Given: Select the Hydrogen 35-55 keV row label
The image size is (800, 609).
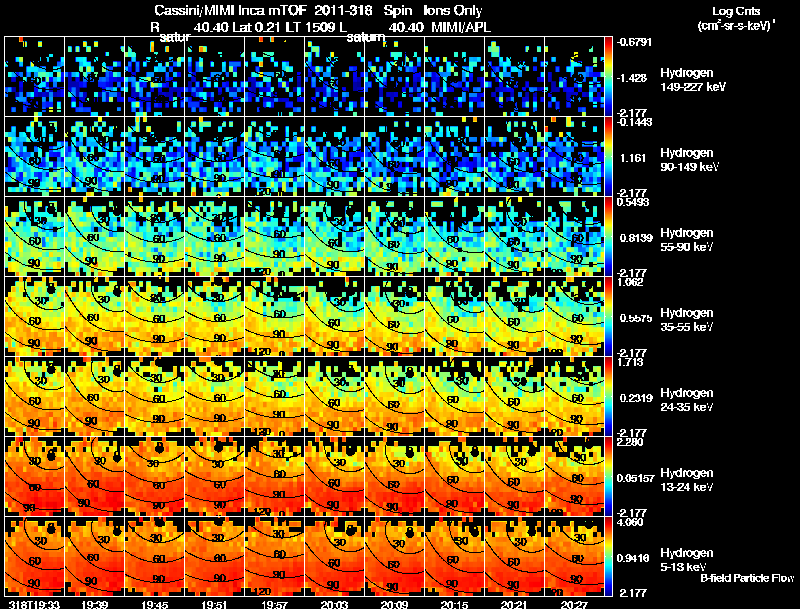Looking at the screenshot, I should pyautogui.click(x=688, y=319).
